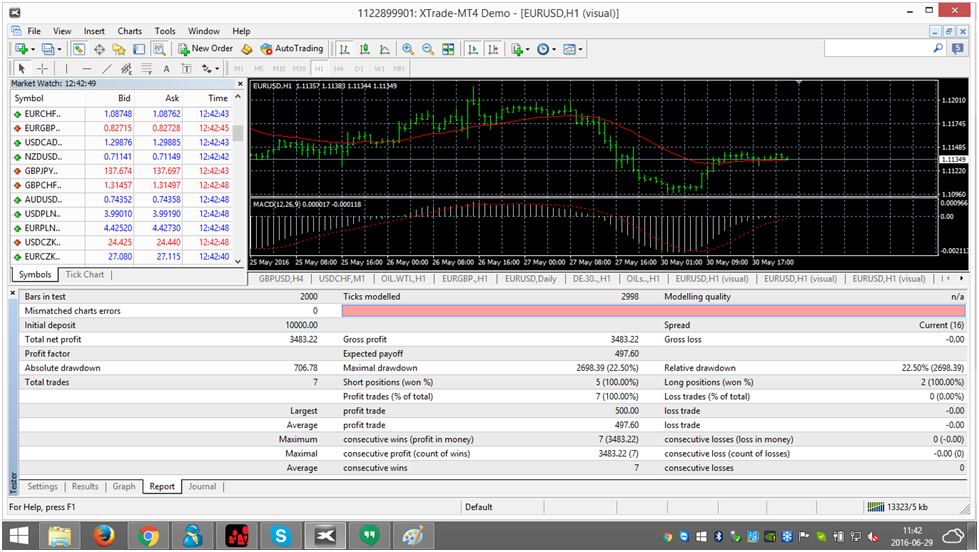Click the pink tester progress bar
The image size is (979, 552).
coord(653,311)
